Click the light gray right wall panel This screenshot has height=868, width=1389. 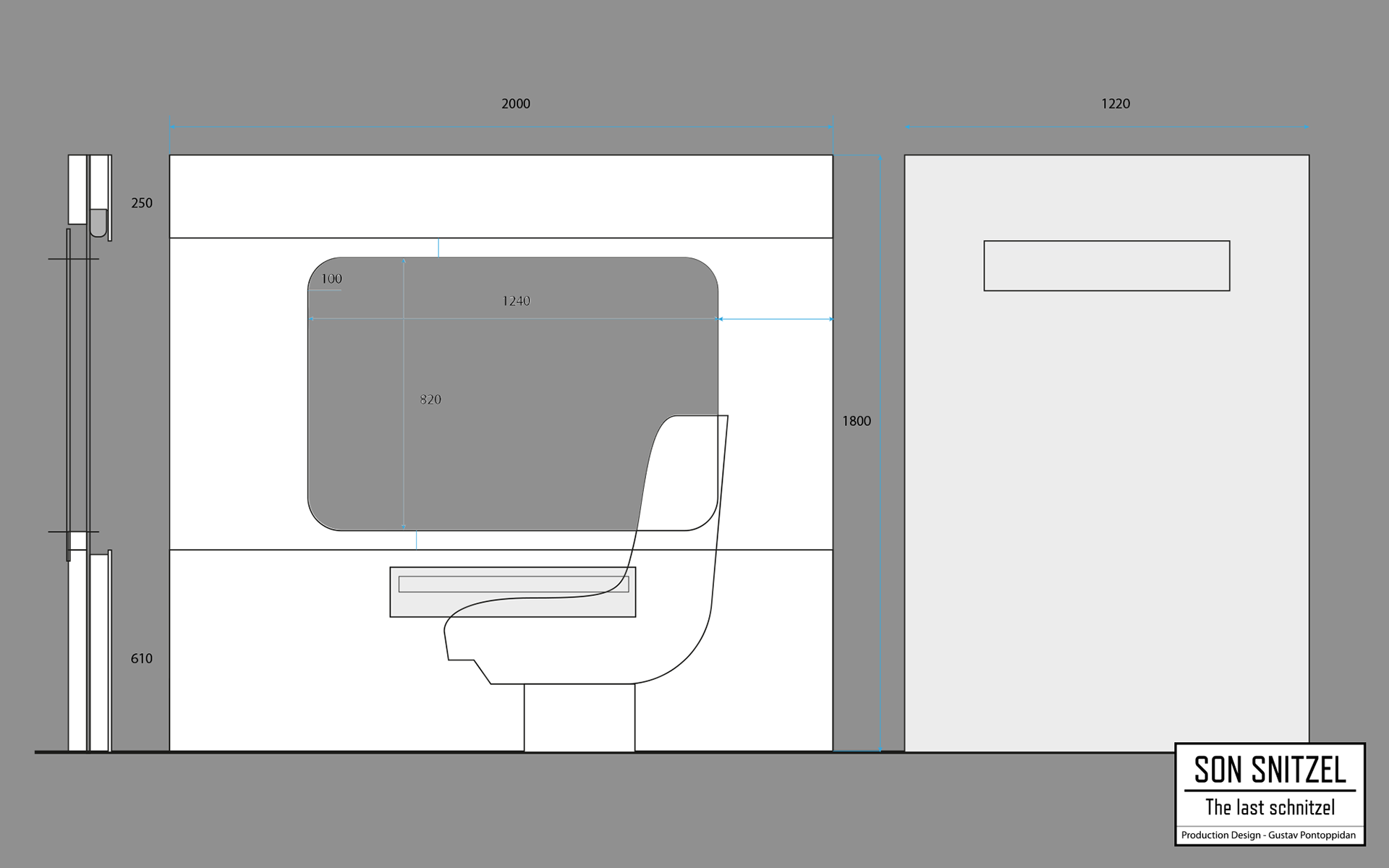[x=1106, y=506]
